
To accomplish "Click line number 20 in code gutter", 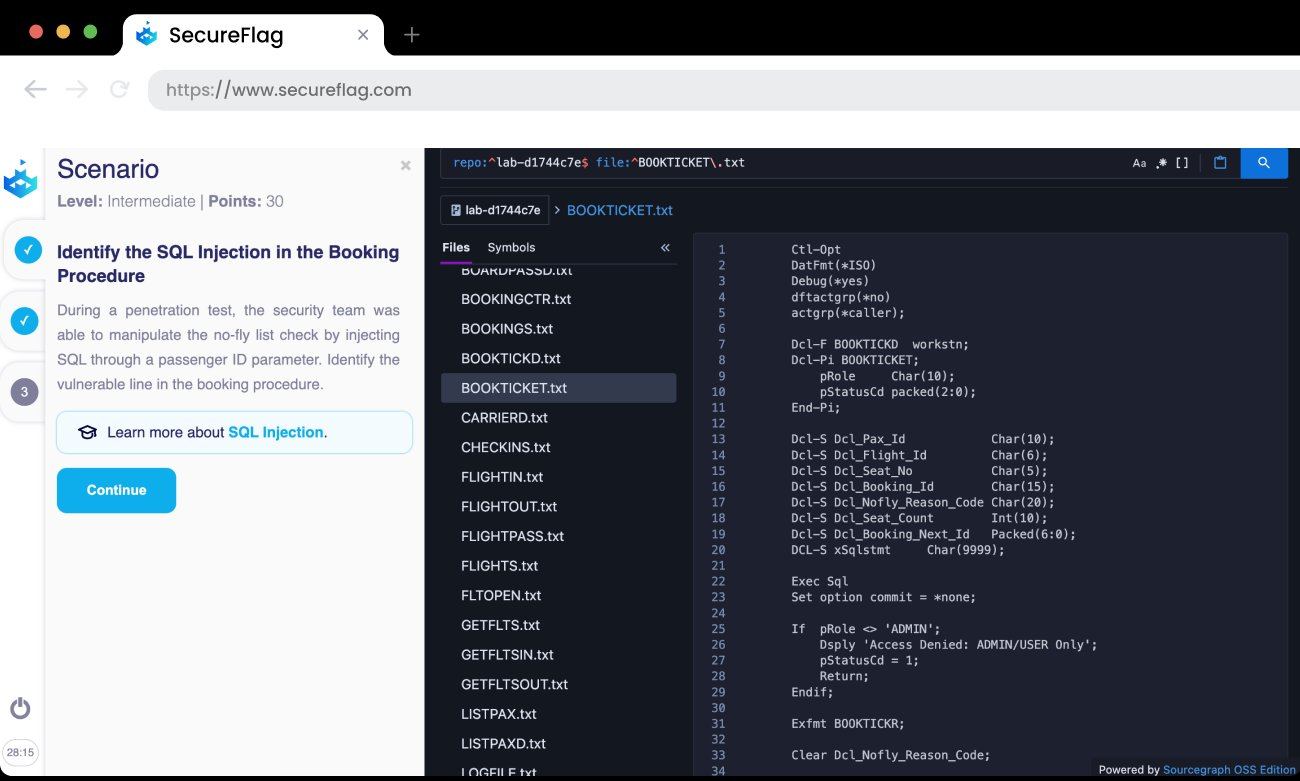I will click(x=718, y=550).
